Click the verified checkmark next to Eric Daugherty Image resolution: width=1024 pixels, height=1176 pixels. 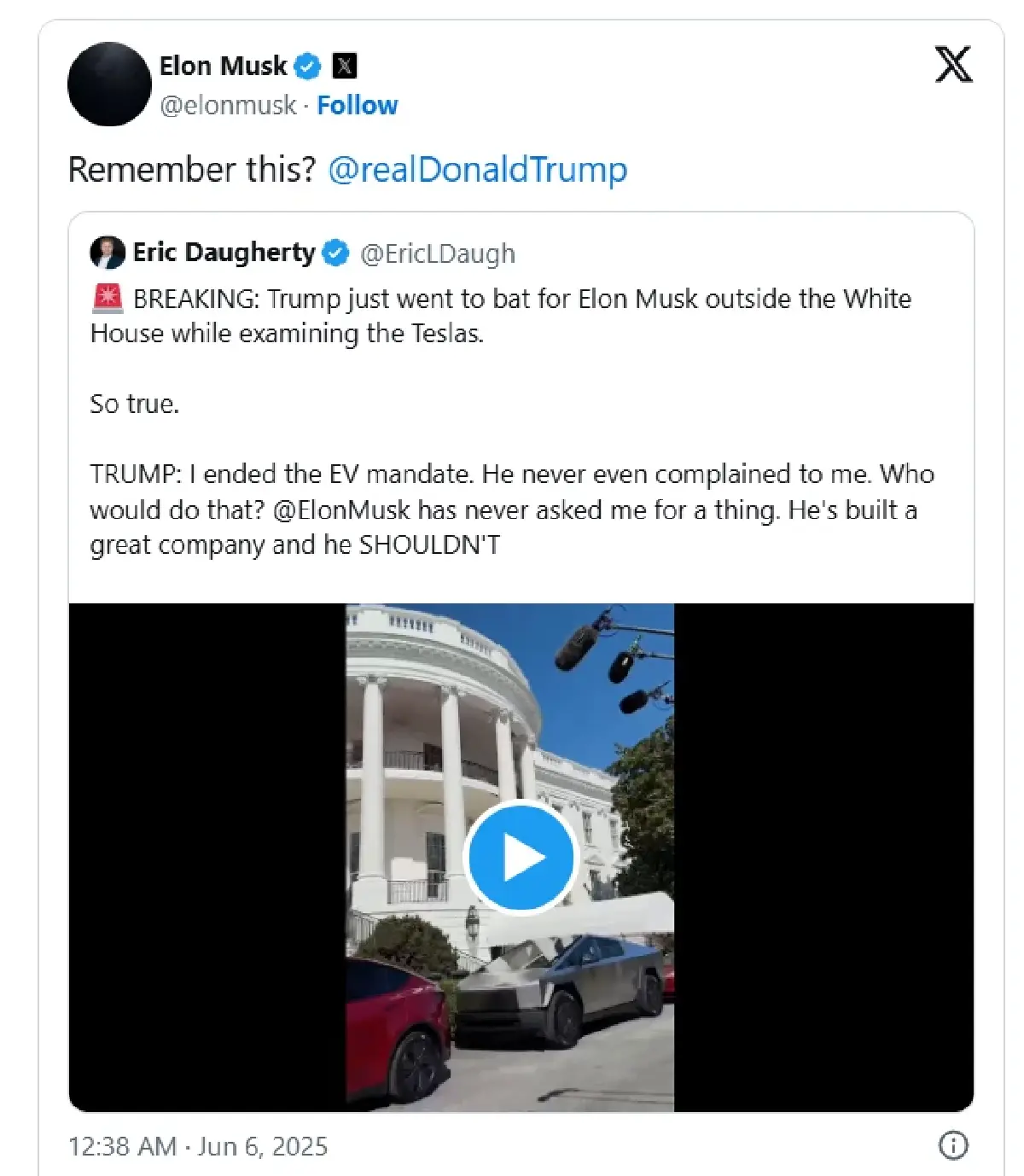tap(336, 253)
